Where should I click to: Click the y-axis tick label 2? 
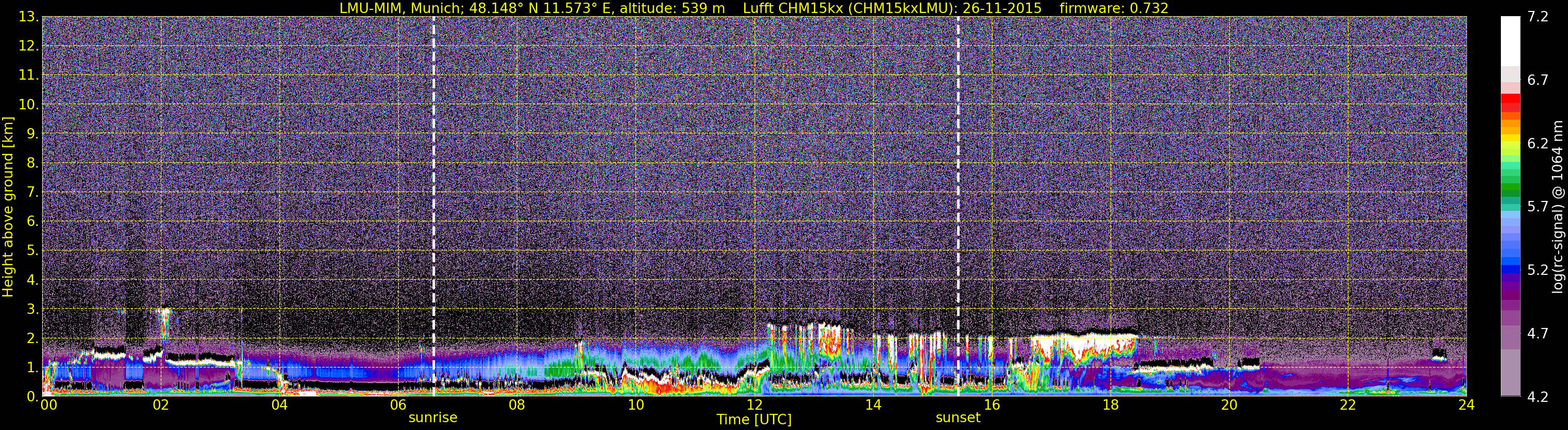click(33, 339)
